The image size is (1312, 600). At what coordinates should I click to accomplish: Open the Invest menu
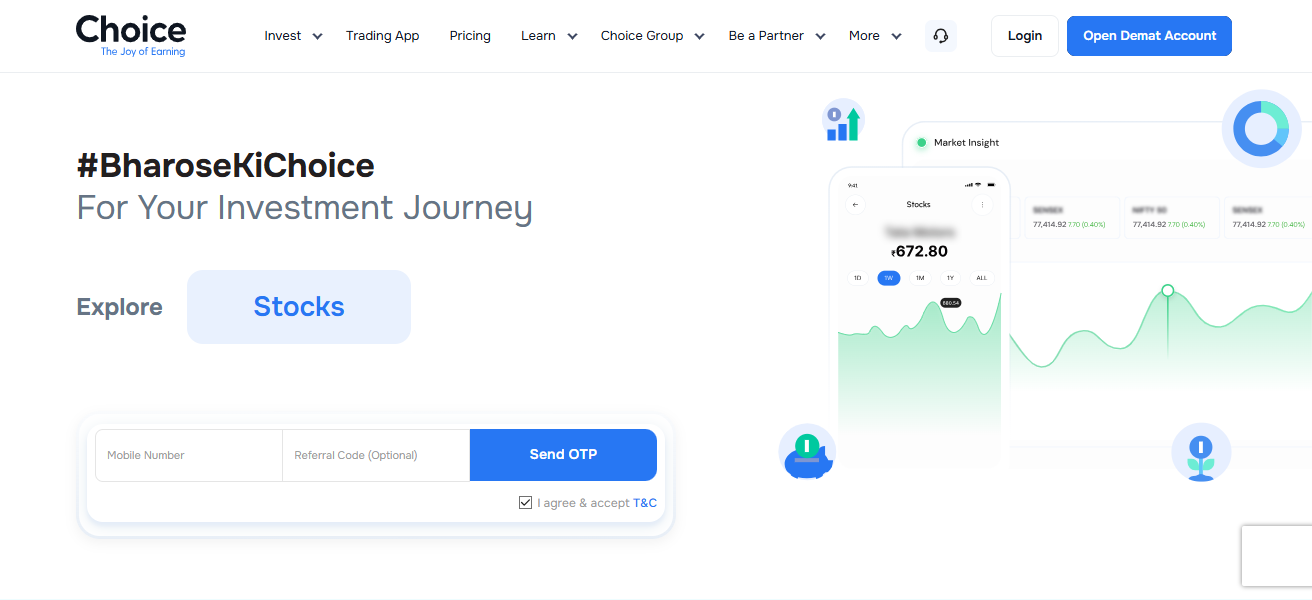tap(283, 36)
